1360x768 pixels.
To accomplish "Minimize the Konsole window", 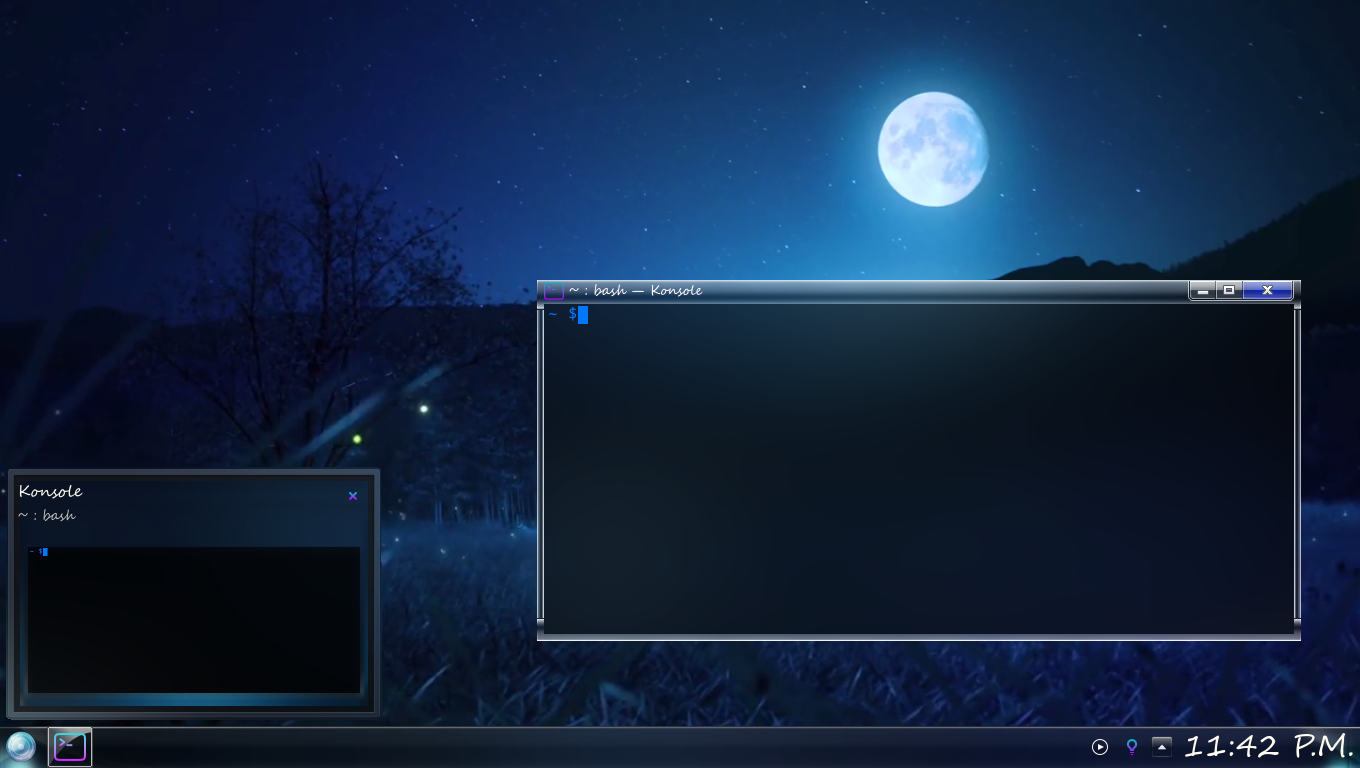I will [x=1203, y=291].
